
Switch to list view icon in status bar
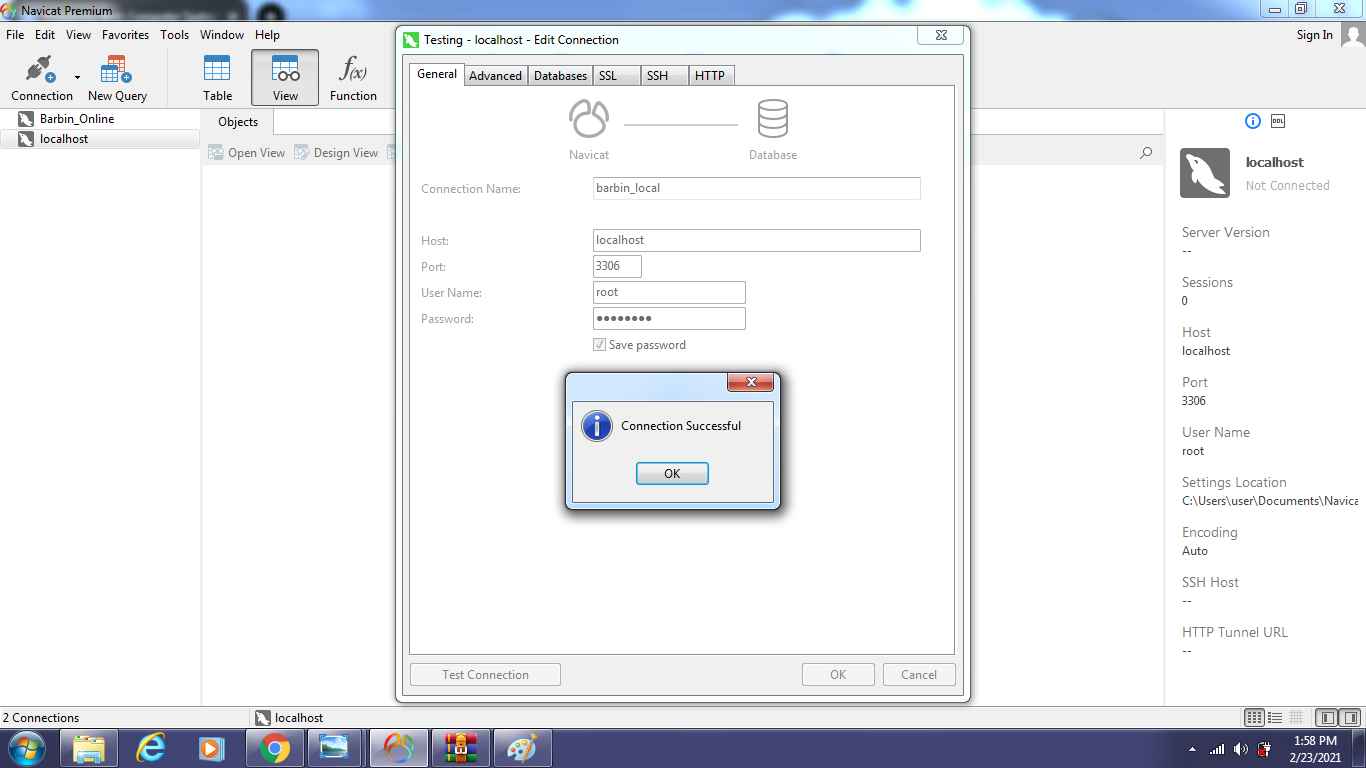point(1275,717)
